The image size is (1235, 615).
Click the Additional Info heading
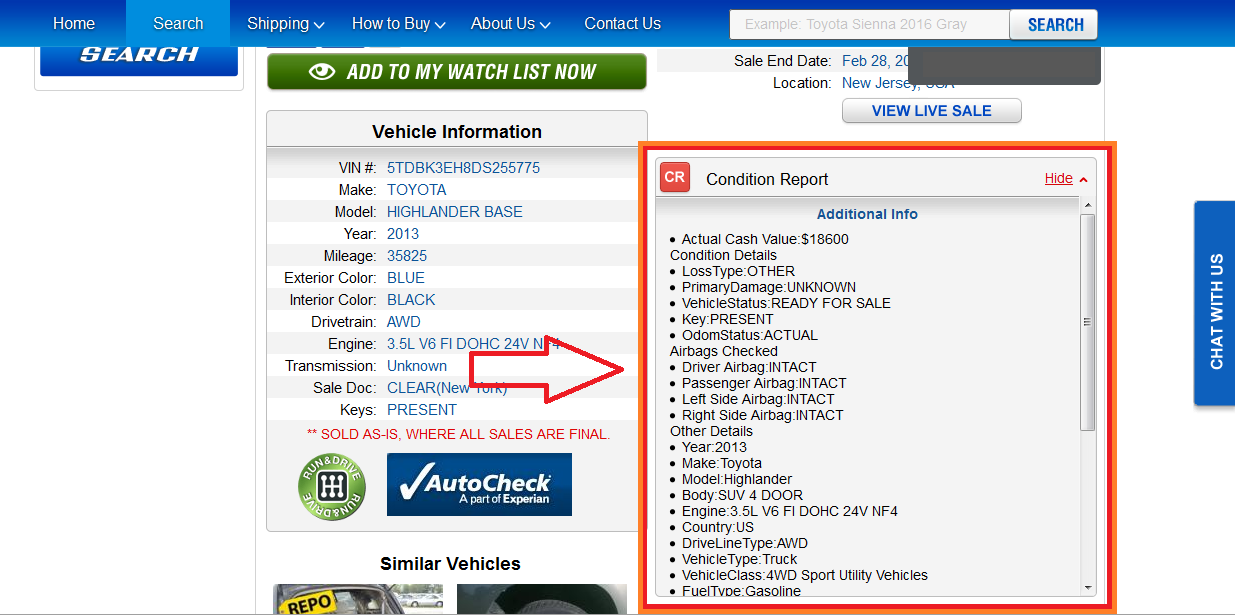pyautogui.click(x=867, y=214)
